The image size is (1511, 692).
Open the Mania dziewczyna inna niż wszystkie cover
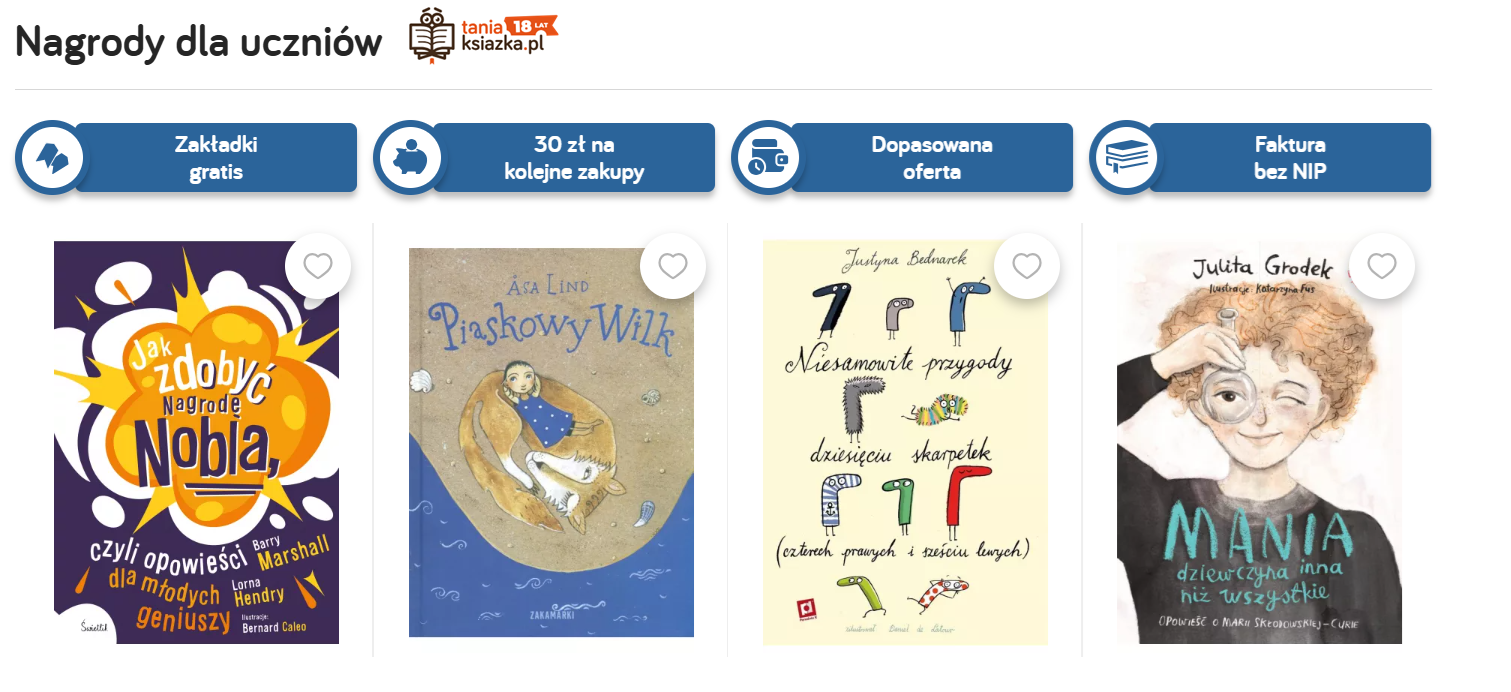[1259, 442]
